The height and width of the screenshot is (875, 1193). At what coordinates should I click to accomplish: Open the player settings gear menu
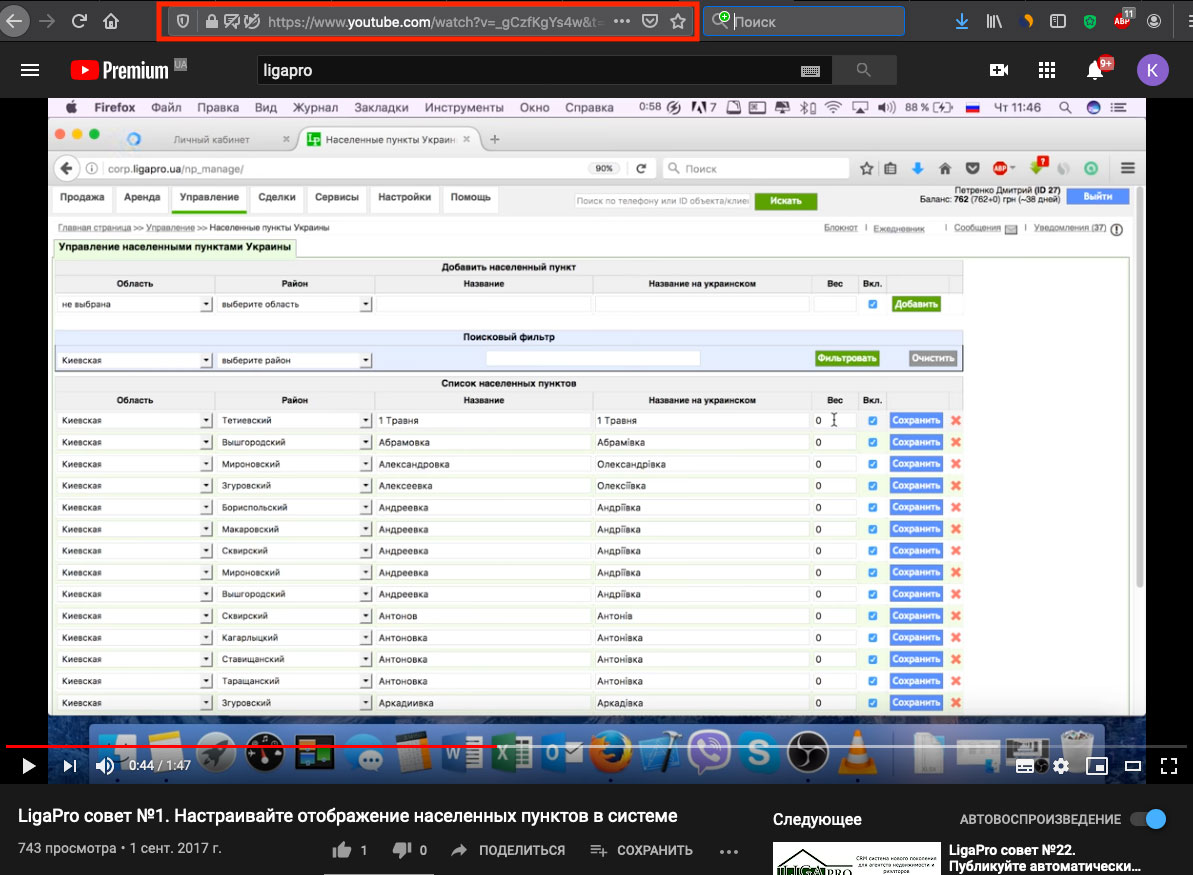coord(1061,766)
